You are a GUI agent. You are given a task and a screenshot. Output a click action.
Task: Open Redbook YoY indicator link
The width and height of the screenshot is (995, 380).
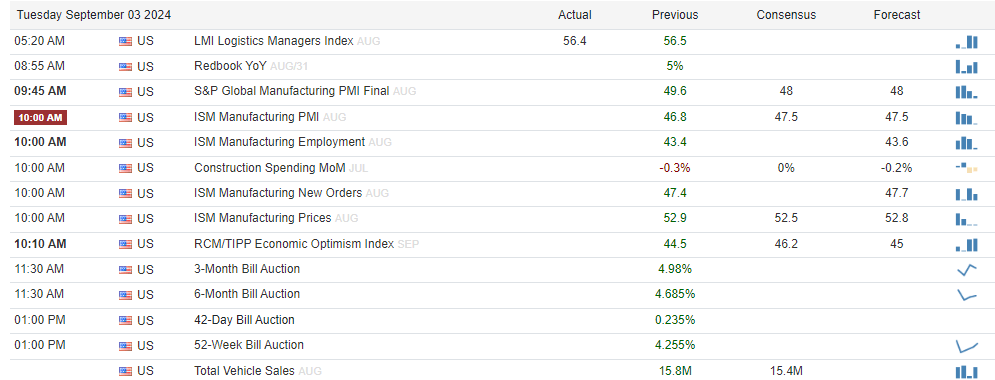pyautogui.click(x=230, y=66)
